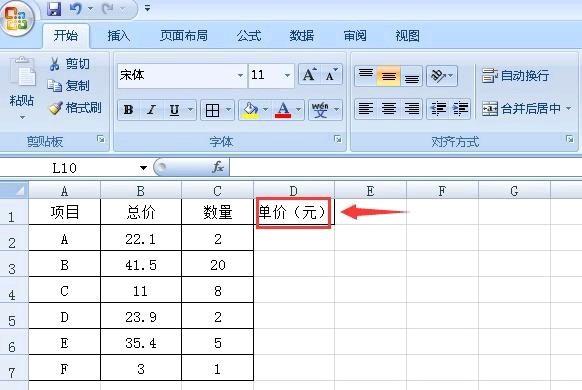This screenshot has width=582, height=390.
Task: Toggle Italic formatting
Action: pyautogui.click(x=151, y=110)
